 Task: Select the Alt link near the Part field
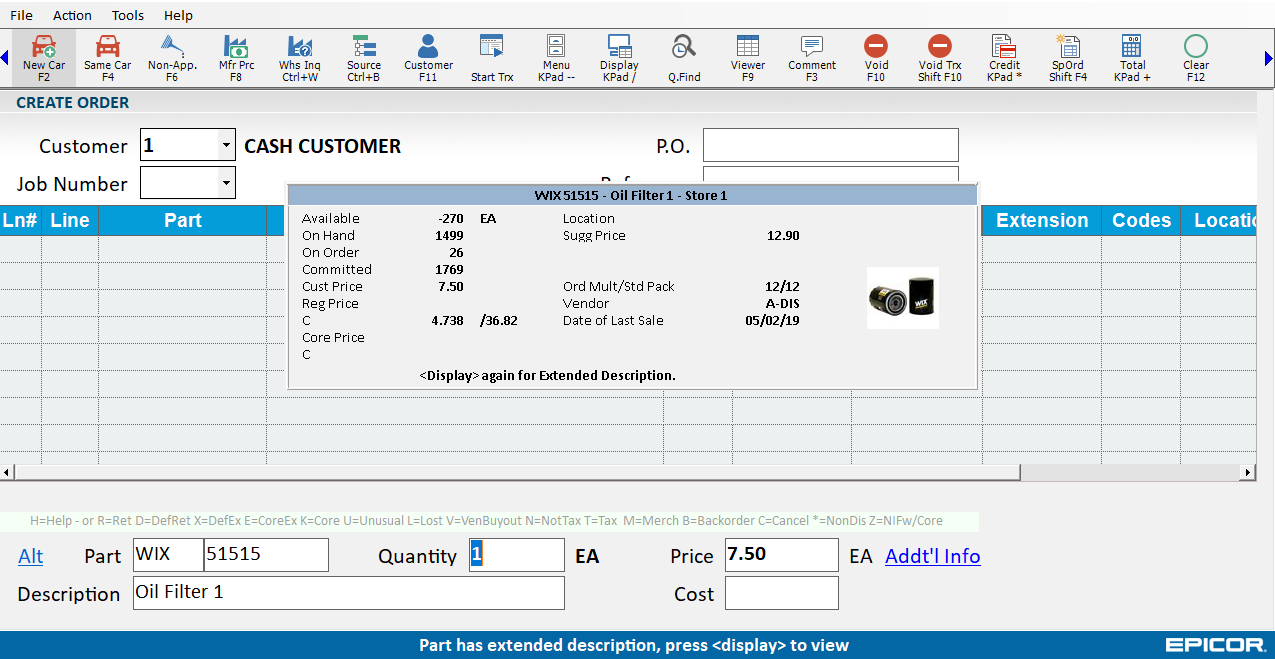coord(30,556)
